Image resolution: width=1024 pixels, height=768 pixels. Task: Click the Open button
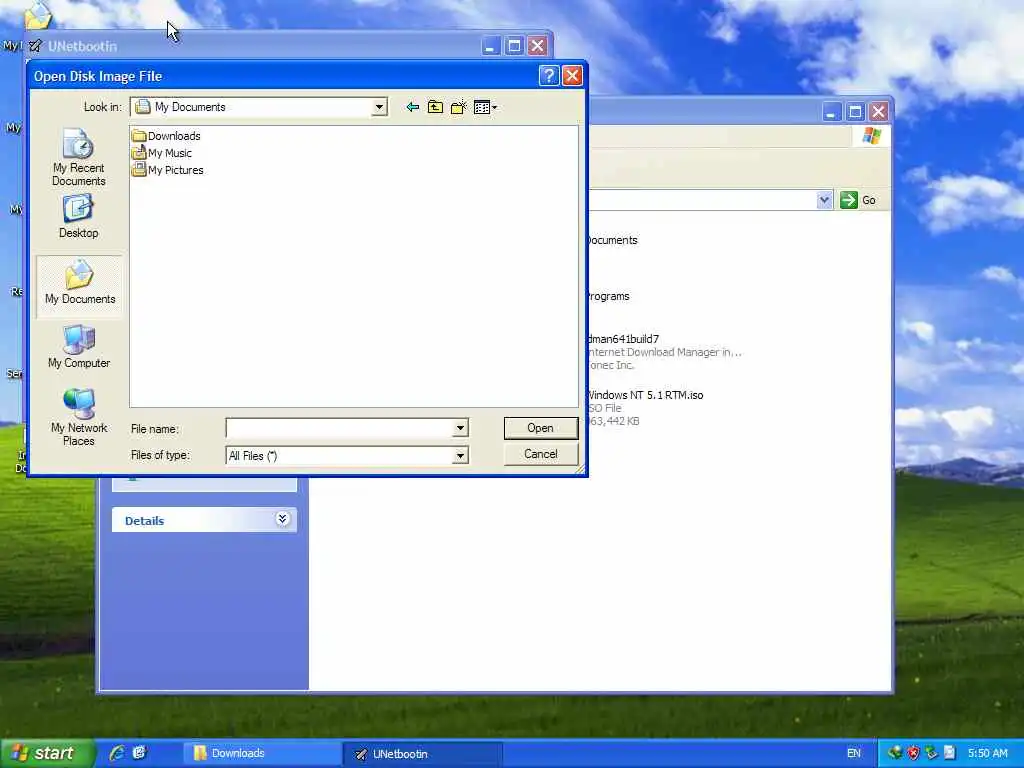pos(541,428)
